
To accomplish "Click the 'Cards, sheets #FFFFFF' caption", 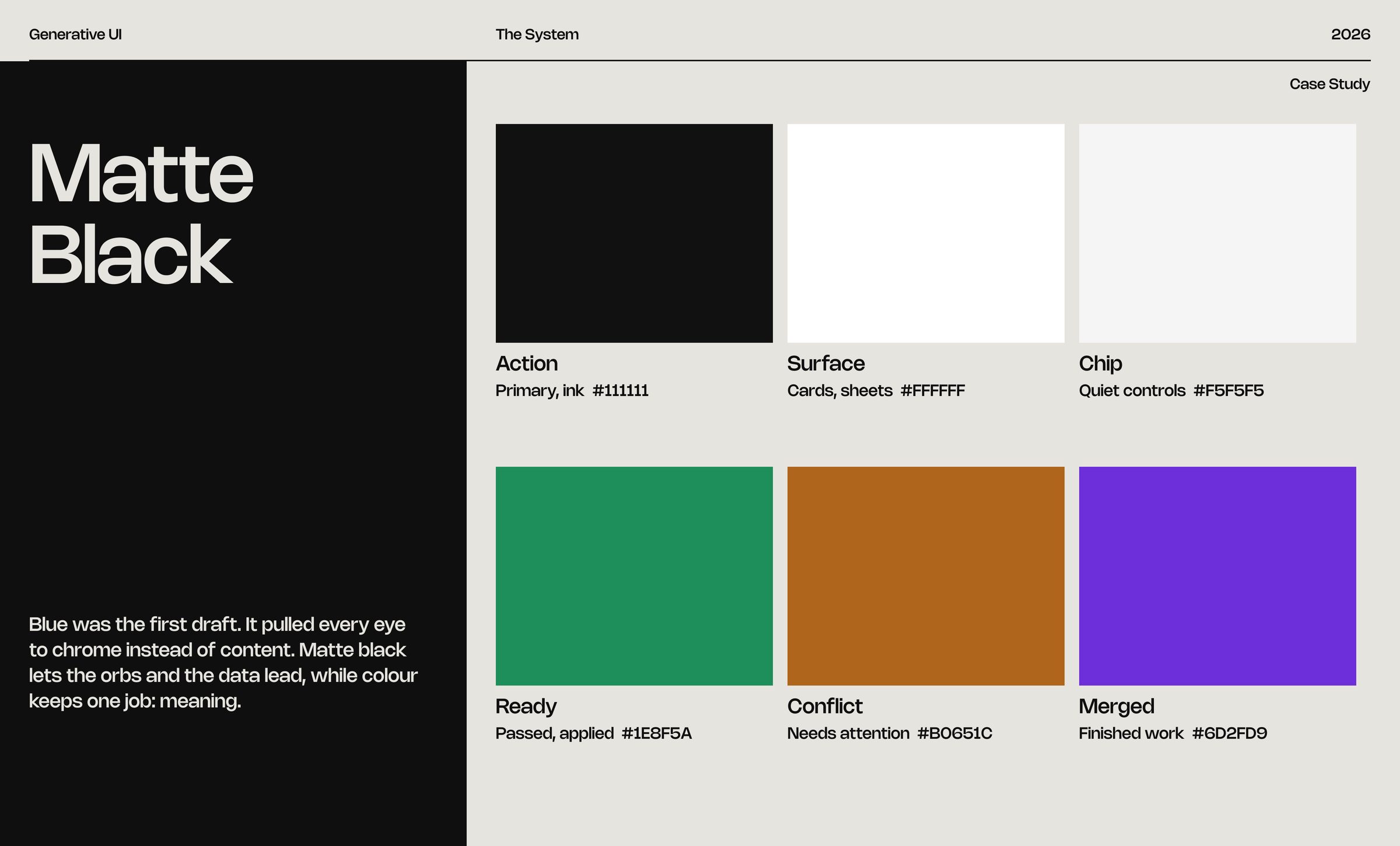I will (x=876, y=390).
